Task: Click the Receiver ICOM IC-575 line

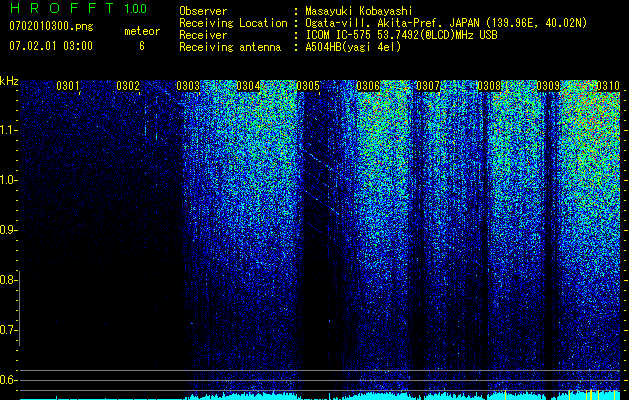Action: [401, 35]
